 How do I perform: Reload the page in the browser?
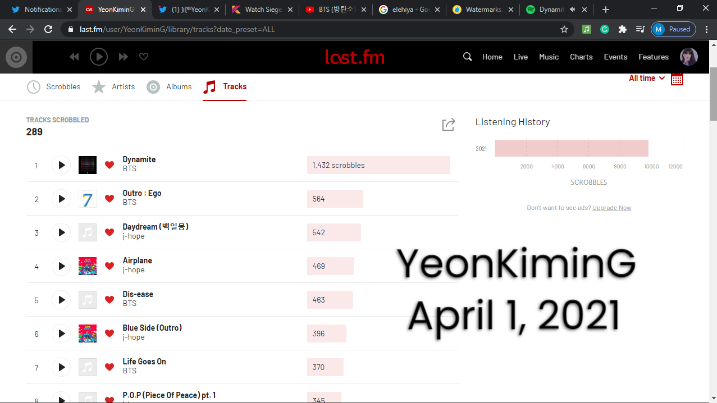point(48,29)
